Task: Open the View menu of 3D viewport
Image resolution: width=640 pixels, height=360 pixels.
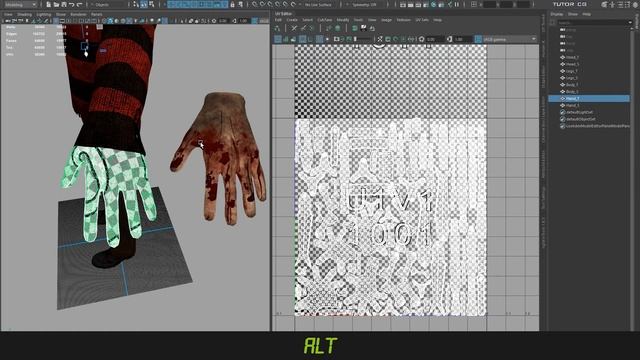Action: pos(8,14)
